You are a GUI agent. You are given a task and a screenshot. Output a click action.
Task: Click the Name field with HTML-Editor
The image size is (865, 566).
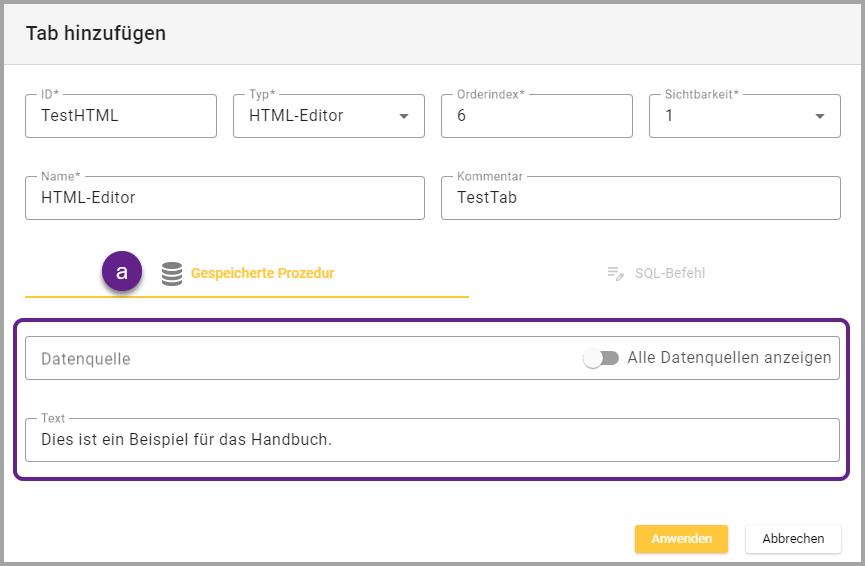coord(224,198)
